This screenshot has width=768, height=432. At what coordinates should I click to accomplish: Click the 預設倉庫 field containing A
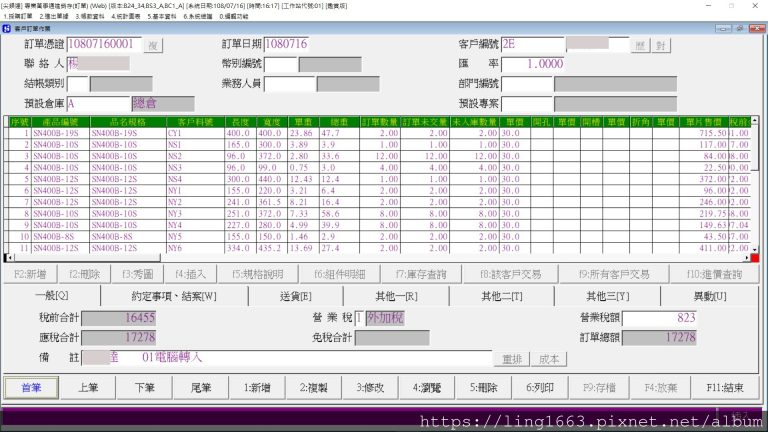98,103
